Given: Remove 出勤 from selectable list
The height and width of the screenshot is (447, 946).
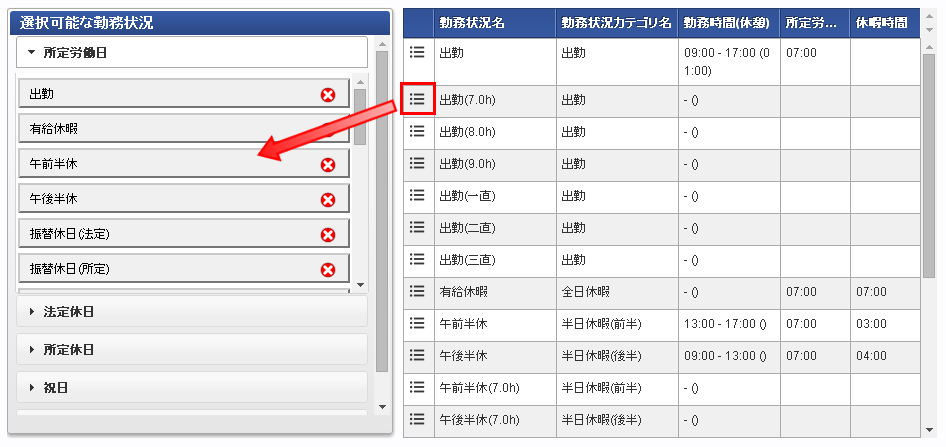Looking at the screenshot, I should (328, 95).
